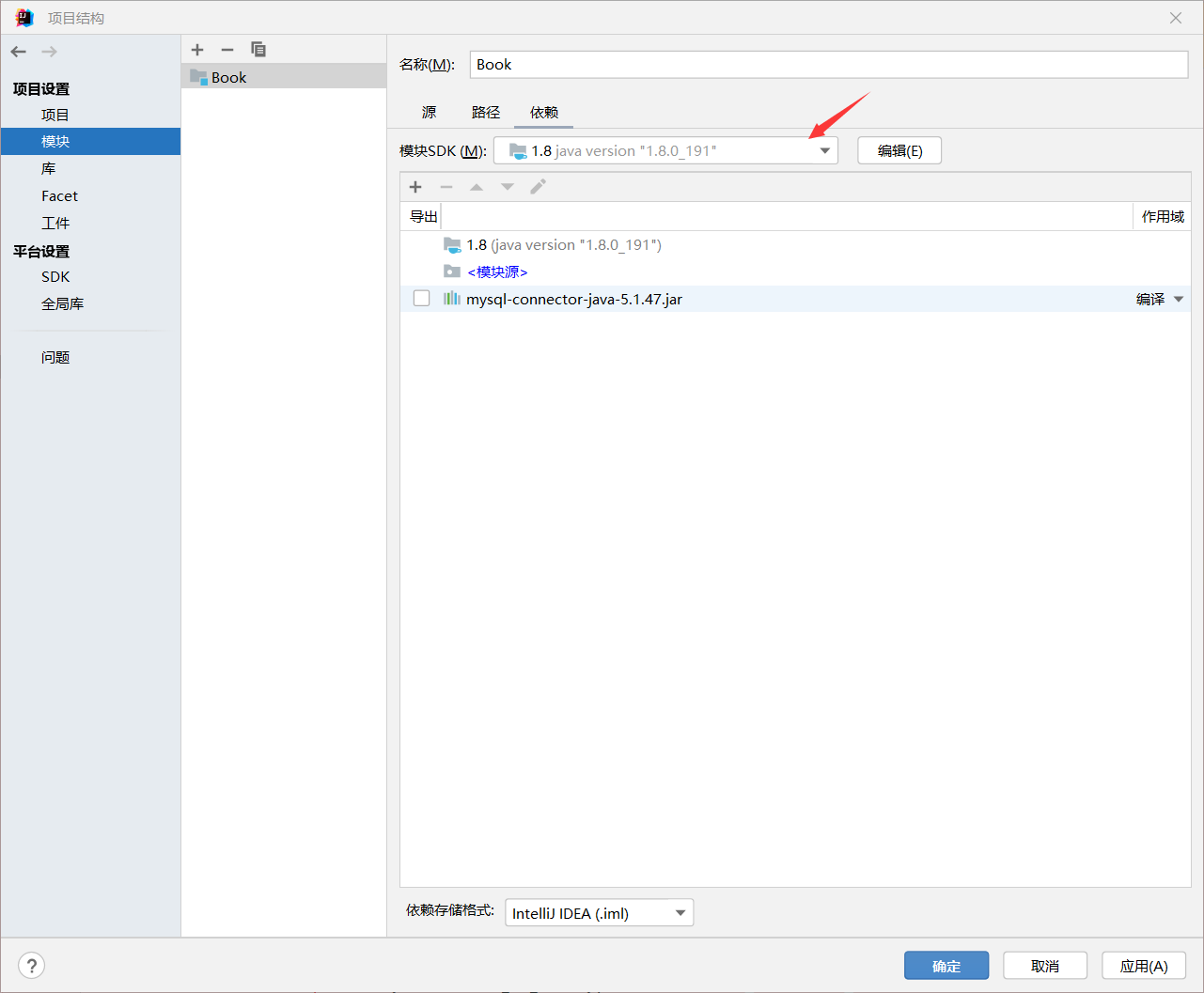The width and height of the screenshot is (1204, 993).
Task: Open SDK under 平台设置
Action: [55, 276]
